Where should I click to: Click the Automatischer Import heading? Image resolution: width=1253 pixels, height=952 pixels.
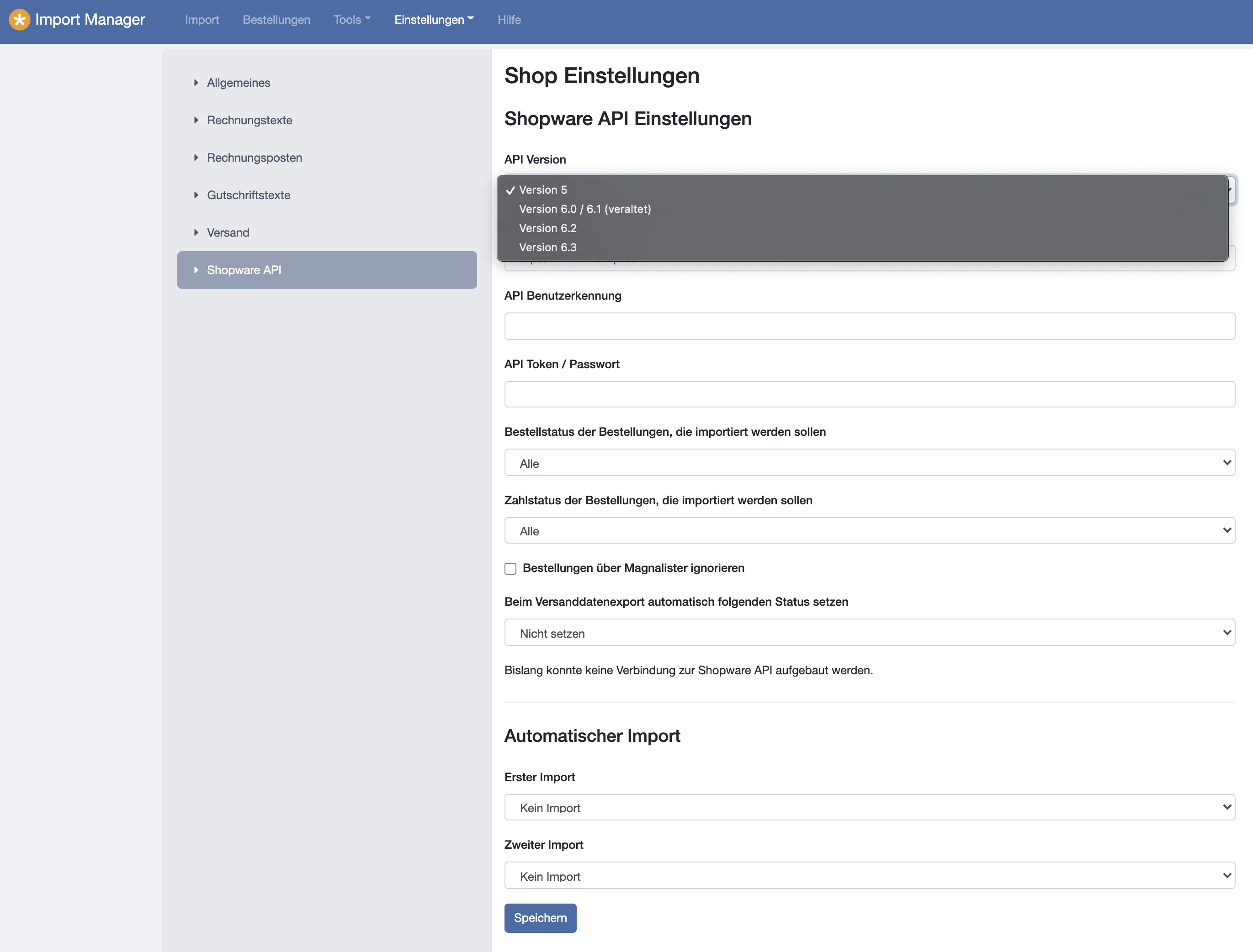tap(592, 735)
